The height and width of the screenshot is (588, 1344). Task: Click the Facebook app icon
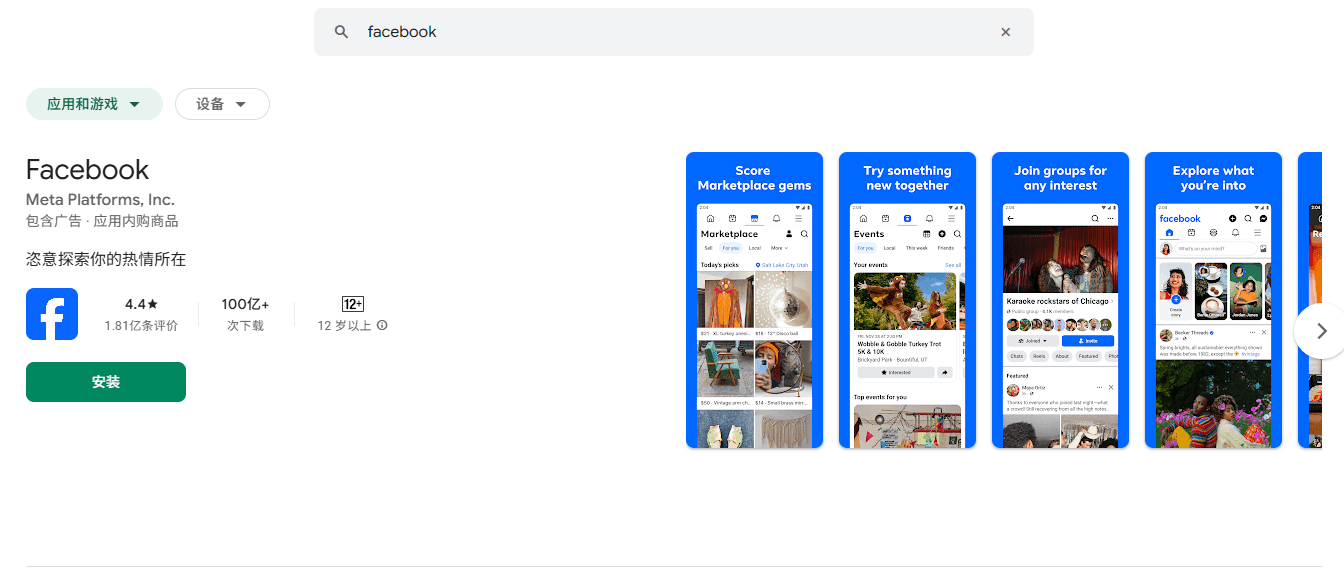[51, 313]
